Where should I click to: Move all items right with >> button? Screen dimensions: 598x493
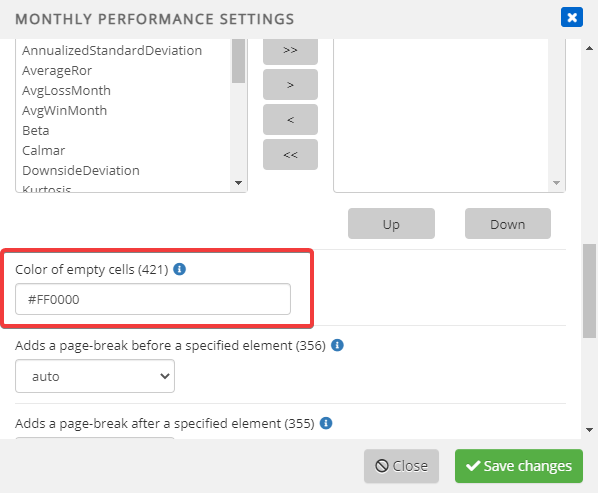tap(290, 50)
